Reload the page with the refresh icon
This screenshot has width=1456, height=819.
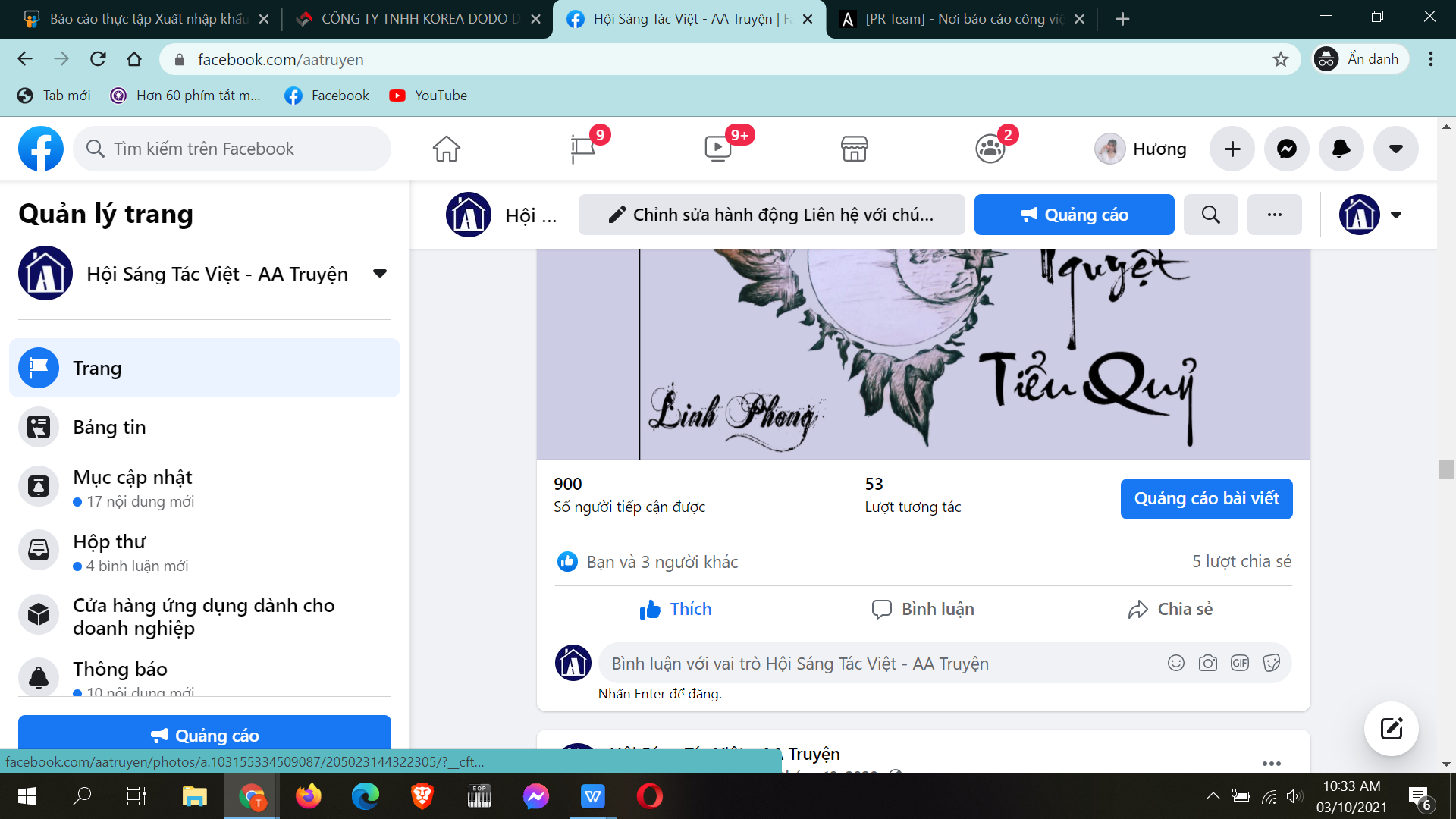[x=98, y=59]
